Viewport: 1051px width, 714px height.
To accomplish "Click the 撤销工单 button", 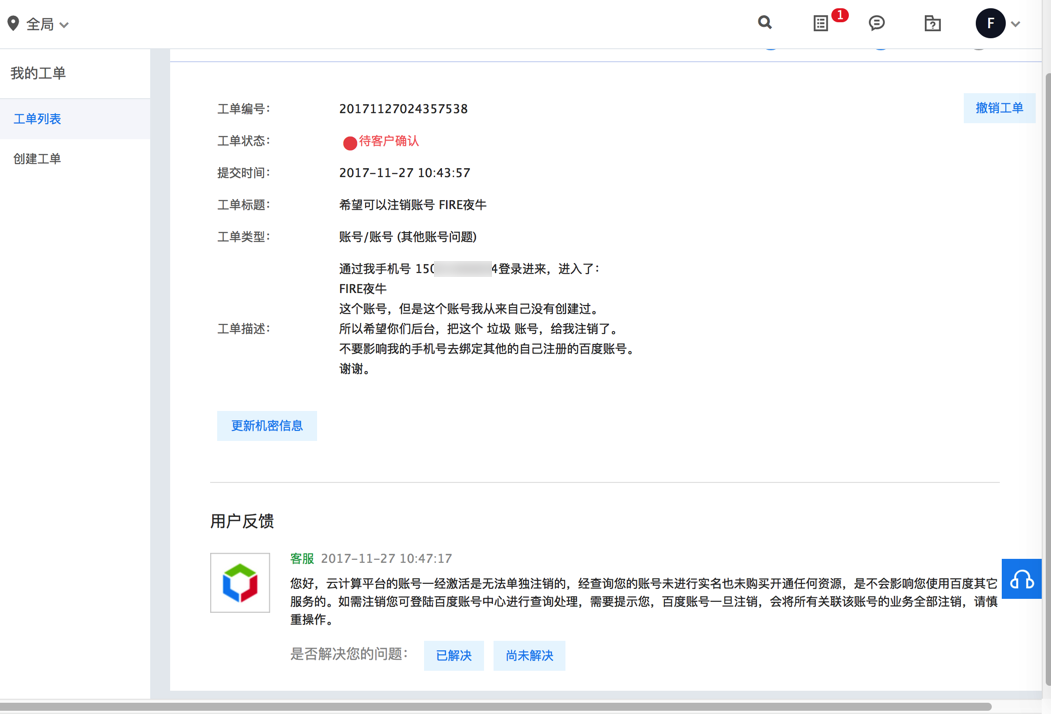I will (x=999, y=108).
